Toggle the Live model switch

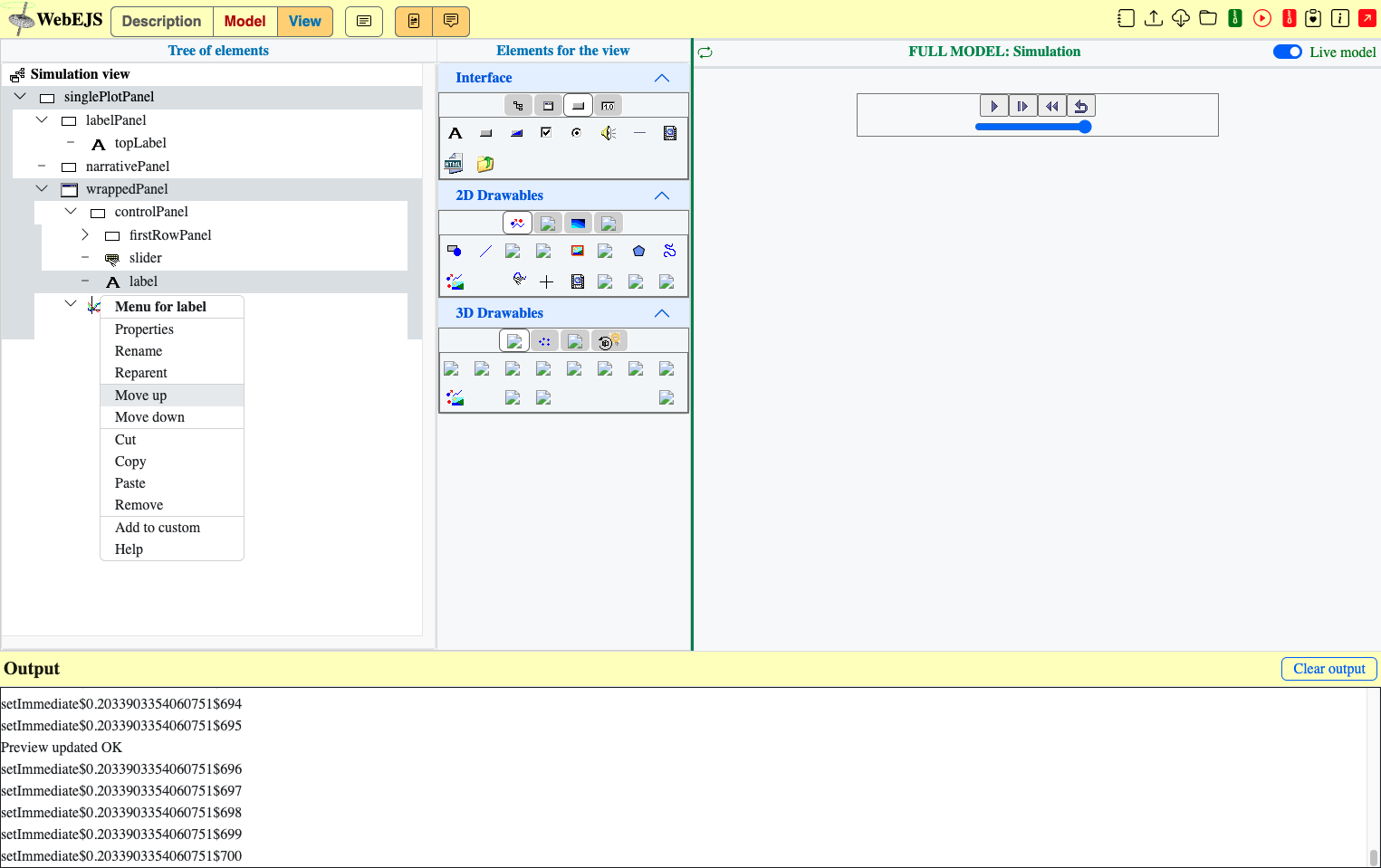point(1288,52)
